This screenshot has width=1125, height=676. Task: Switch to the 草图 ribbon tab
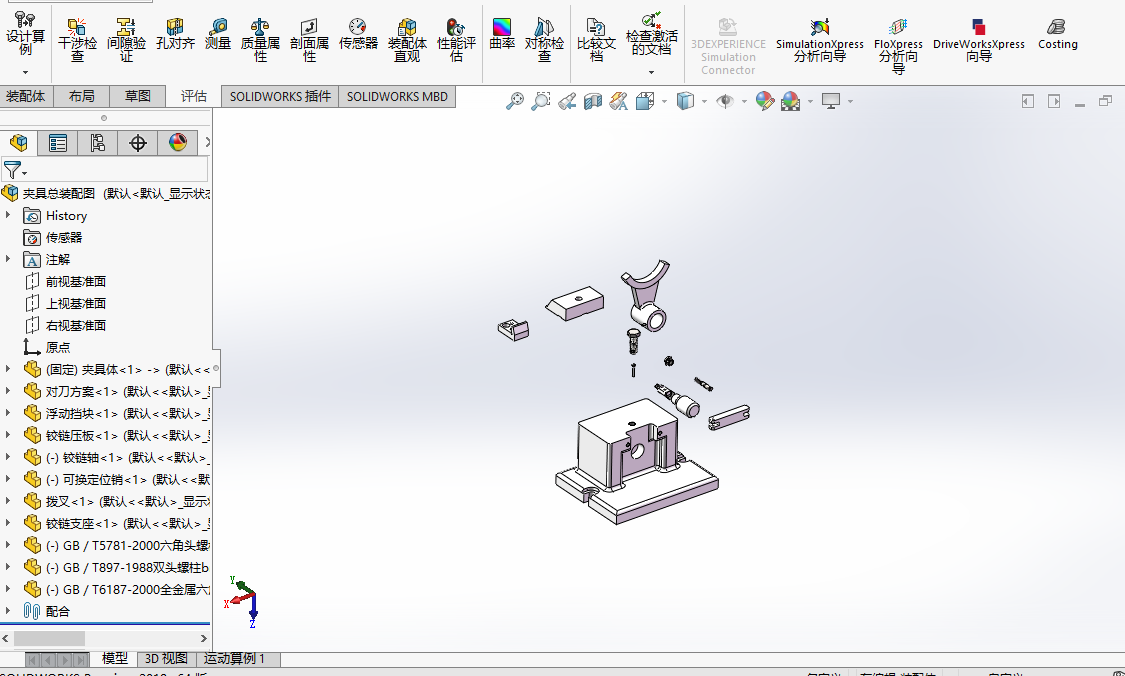click(x=137, y=96)
